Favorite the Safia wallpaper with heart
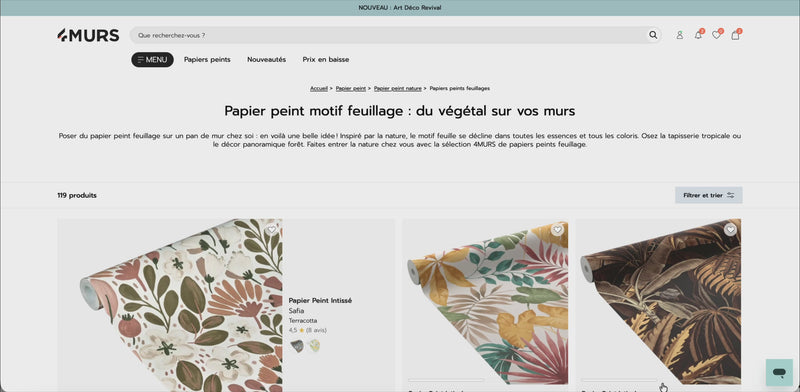This screenshot has width=800, height=392. [272, 230]
